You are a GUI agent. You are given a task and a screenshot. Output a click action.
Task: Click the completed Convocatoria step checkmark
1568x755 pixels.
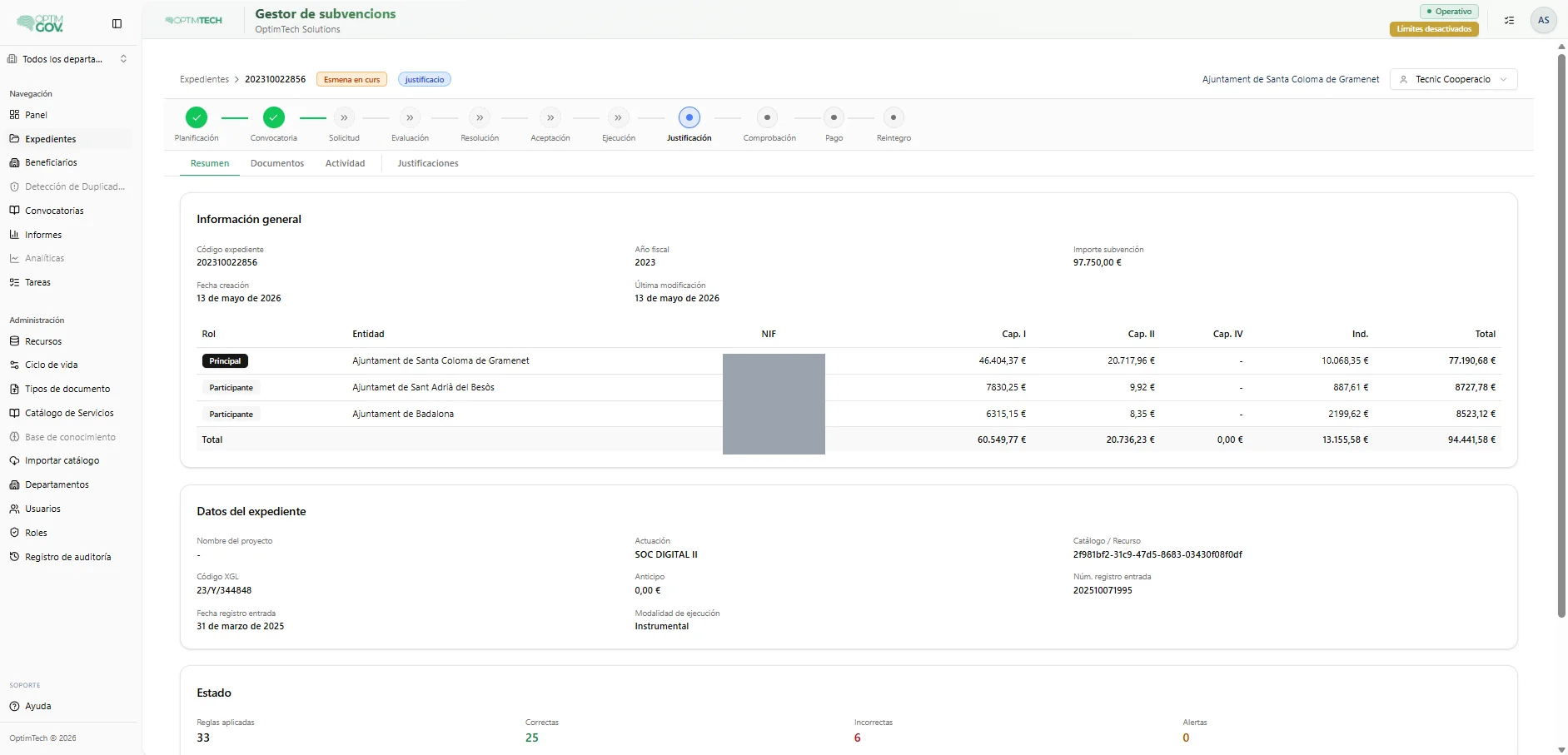(274, 117)
